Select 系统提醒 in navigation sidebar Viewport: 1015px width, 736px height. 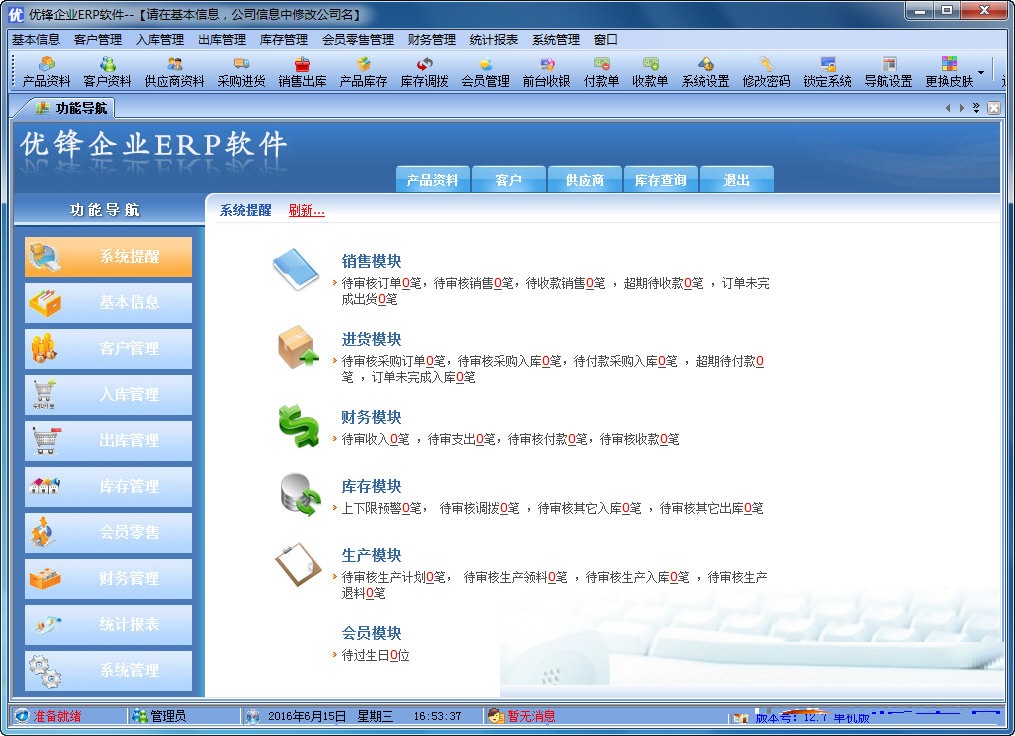click(109, 256)
